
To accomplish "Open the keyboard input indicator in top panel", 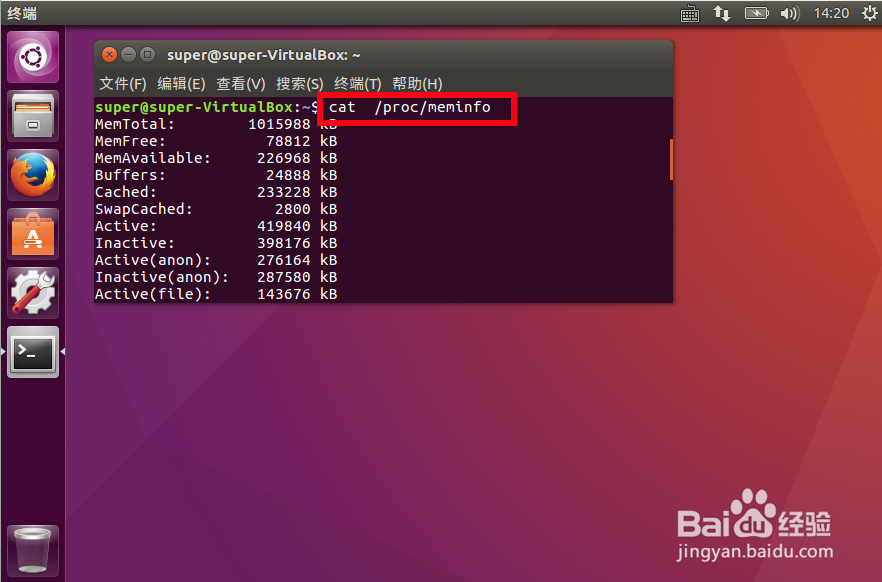I will click(690, 13).
